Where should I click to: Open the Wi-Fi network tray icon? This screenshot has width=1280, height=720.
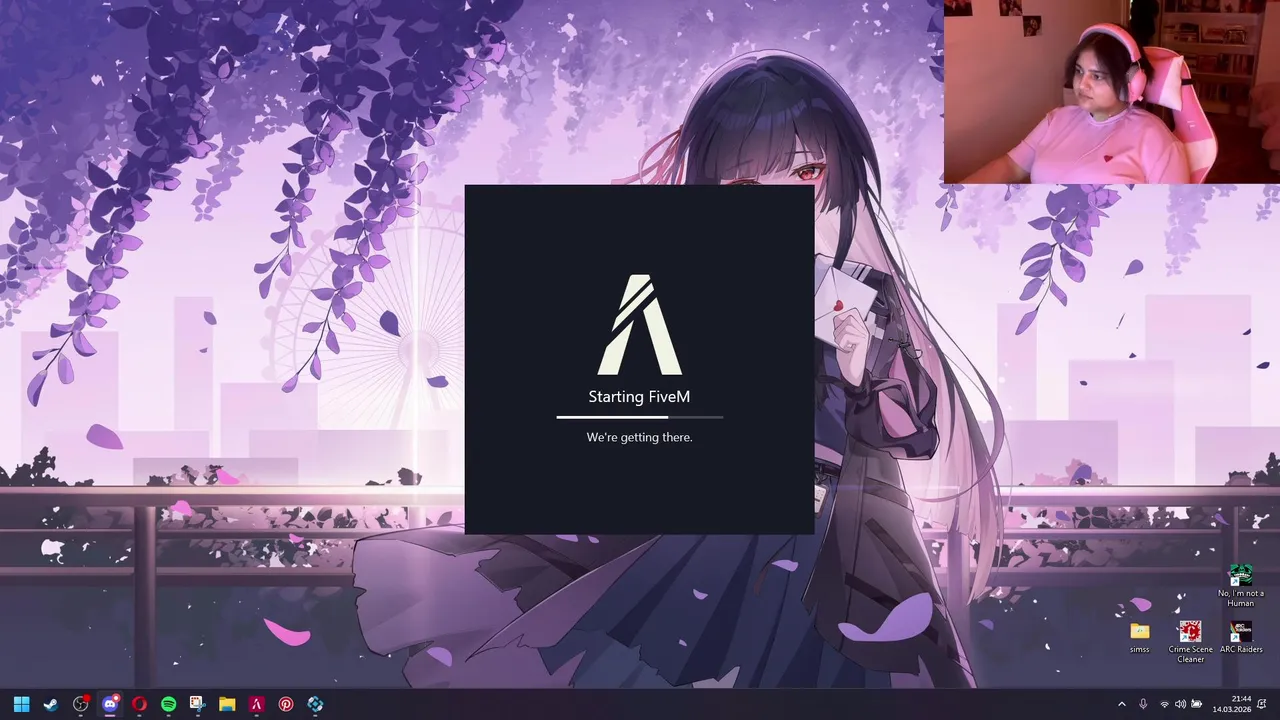[x=1164, y=704]
